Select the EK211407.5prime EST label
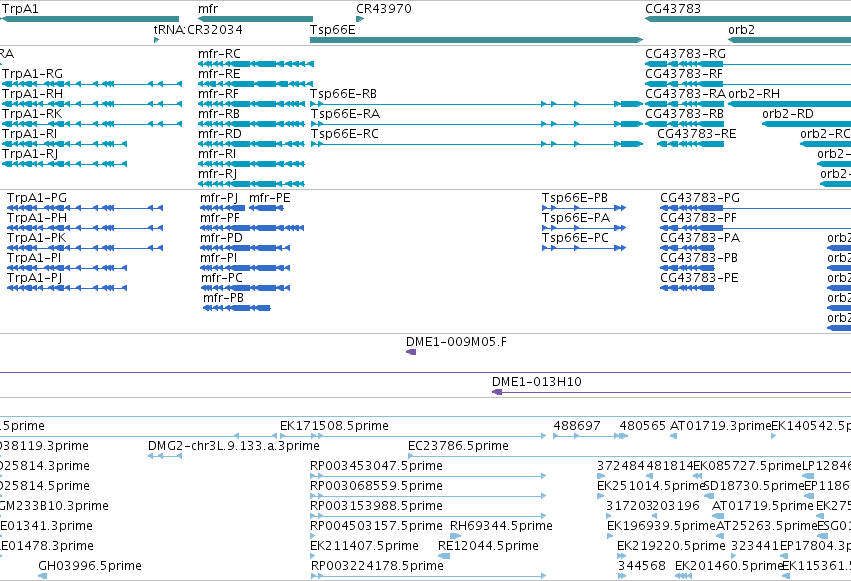851x581 pixels. click(x=364, y=546)
